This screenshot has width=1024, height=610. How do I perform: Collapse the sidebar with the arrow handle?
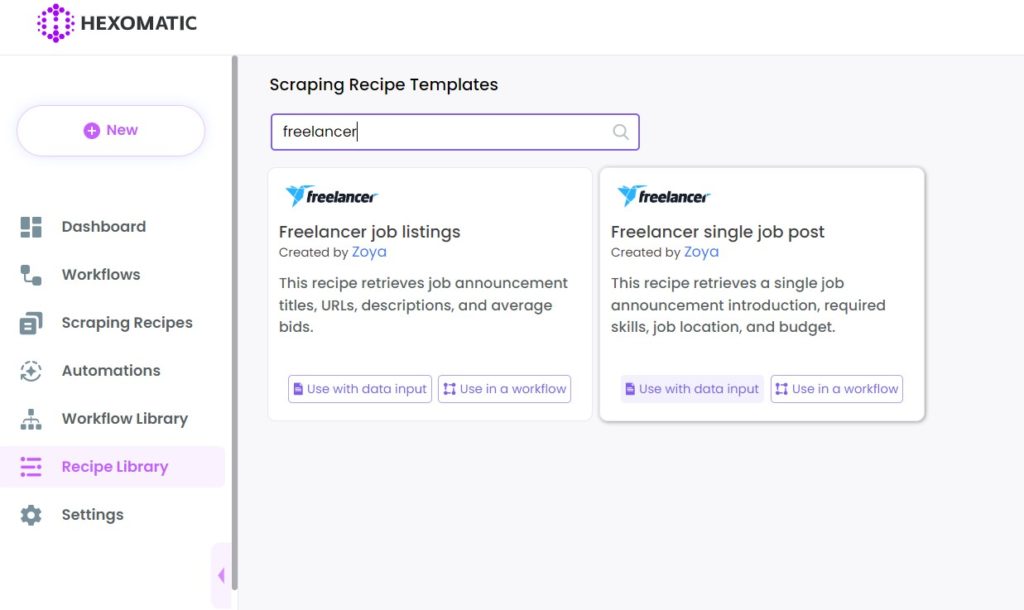coord(221,575)
